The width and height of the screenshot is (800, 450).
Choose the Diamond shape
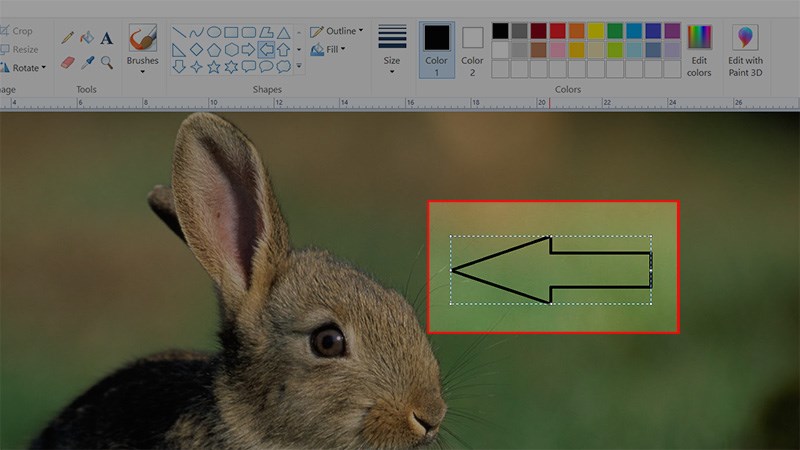pos(196,49)
